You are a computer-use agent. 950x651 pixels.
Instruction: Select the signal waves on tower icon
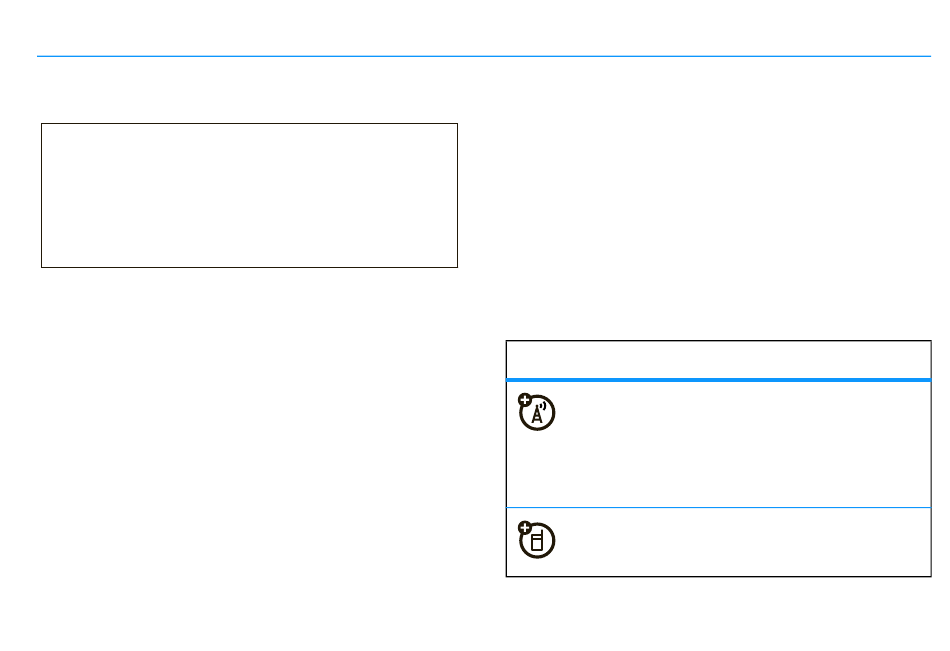(x=543, y=406)
